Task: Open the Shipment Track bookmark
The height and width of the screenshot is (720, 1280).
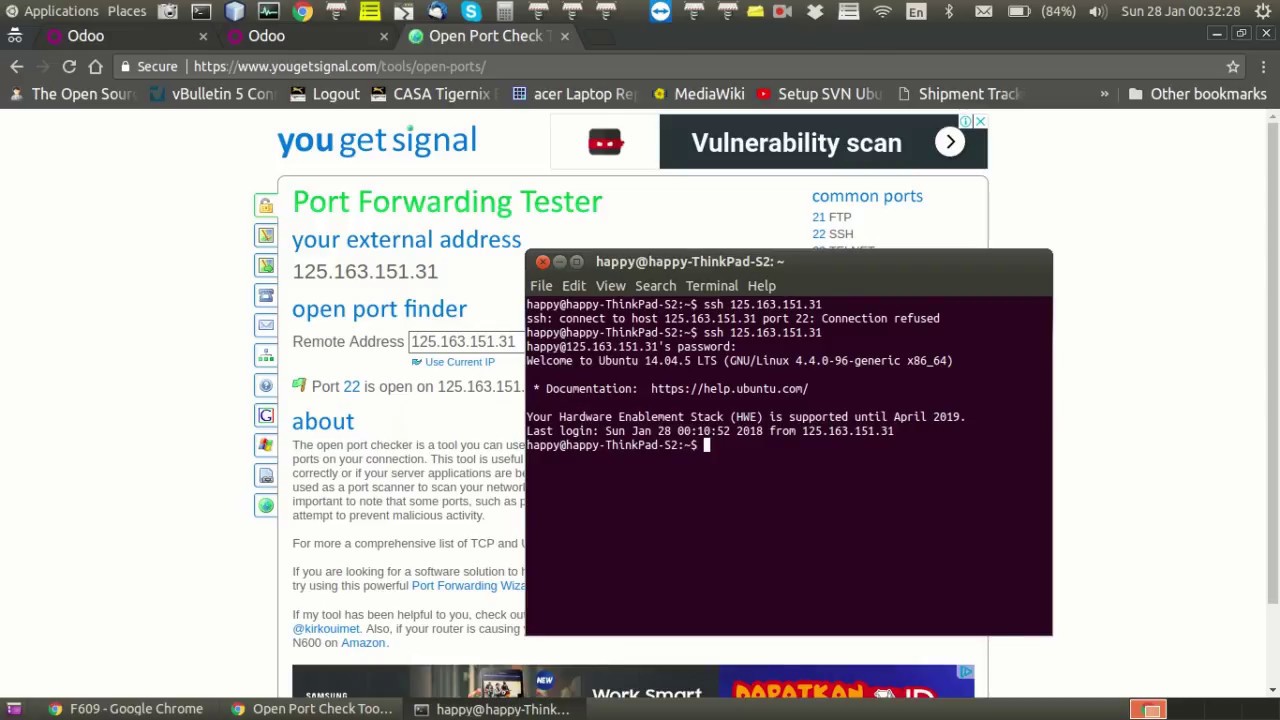Action: click(x=959, y=94)
